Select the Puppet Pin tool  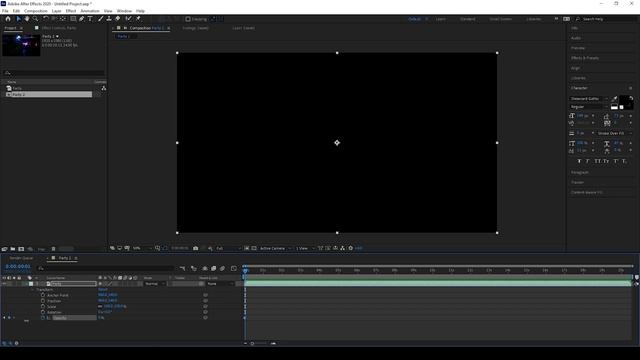pos(138,19)
